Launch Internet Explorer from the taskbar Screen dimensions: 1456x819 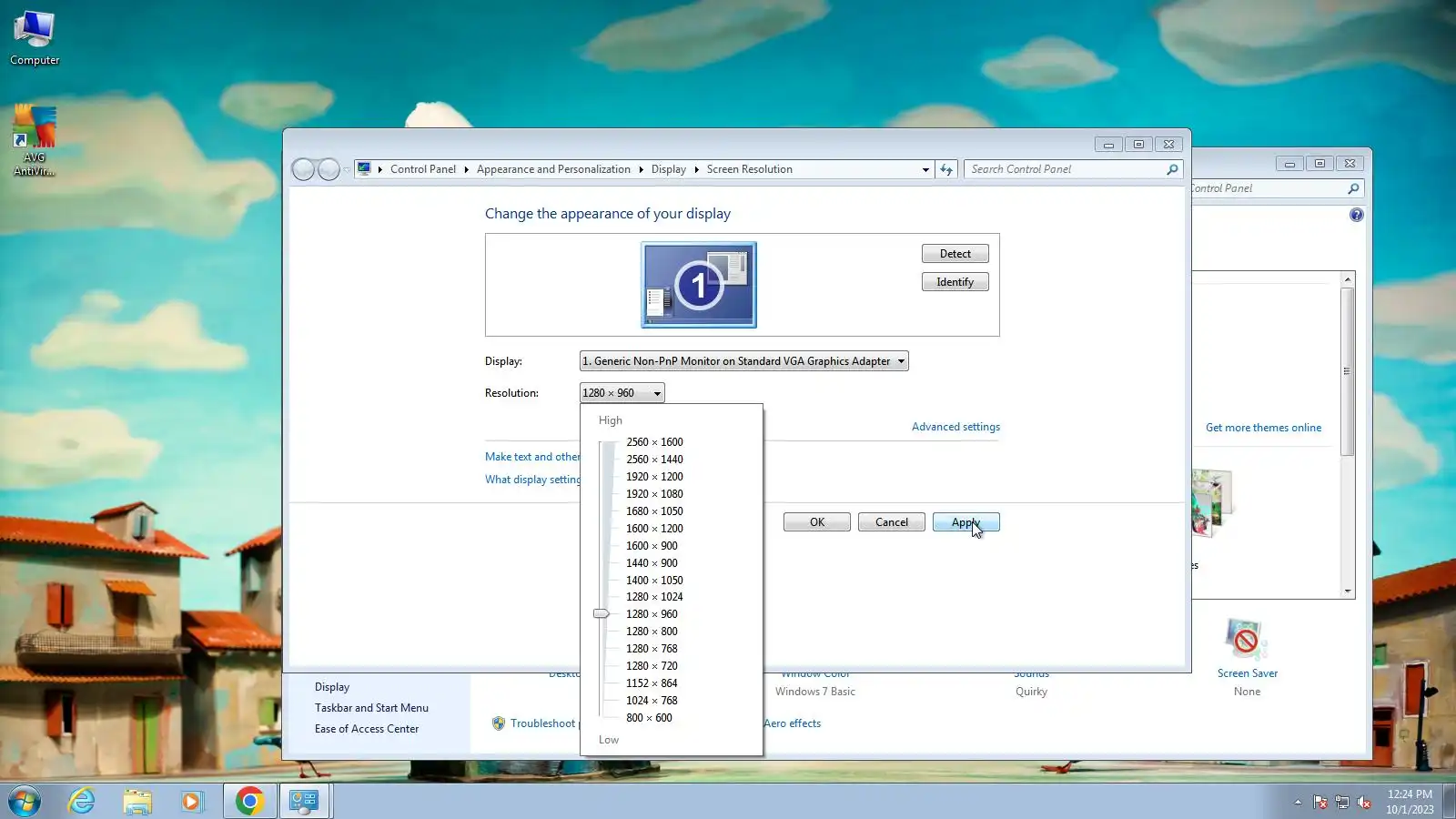tap(82, 801)
